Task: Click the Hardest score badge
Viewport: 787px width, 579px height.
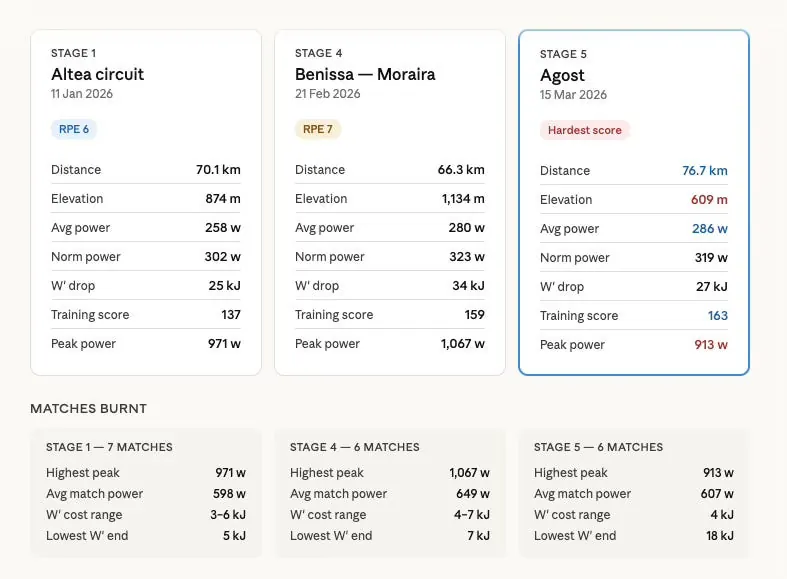Action: [x=585, y=130]
